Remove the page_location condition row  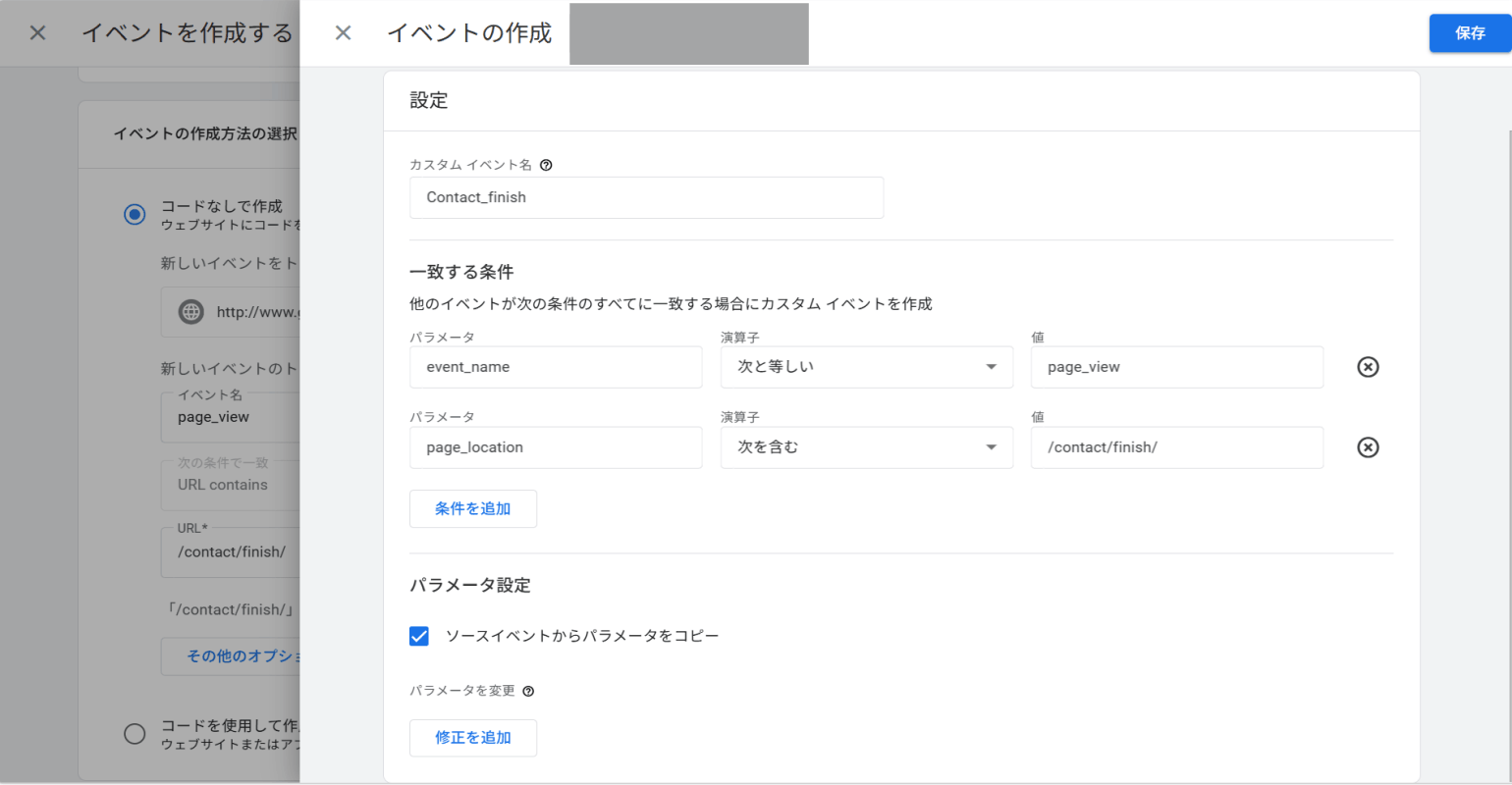[1368, 447]
